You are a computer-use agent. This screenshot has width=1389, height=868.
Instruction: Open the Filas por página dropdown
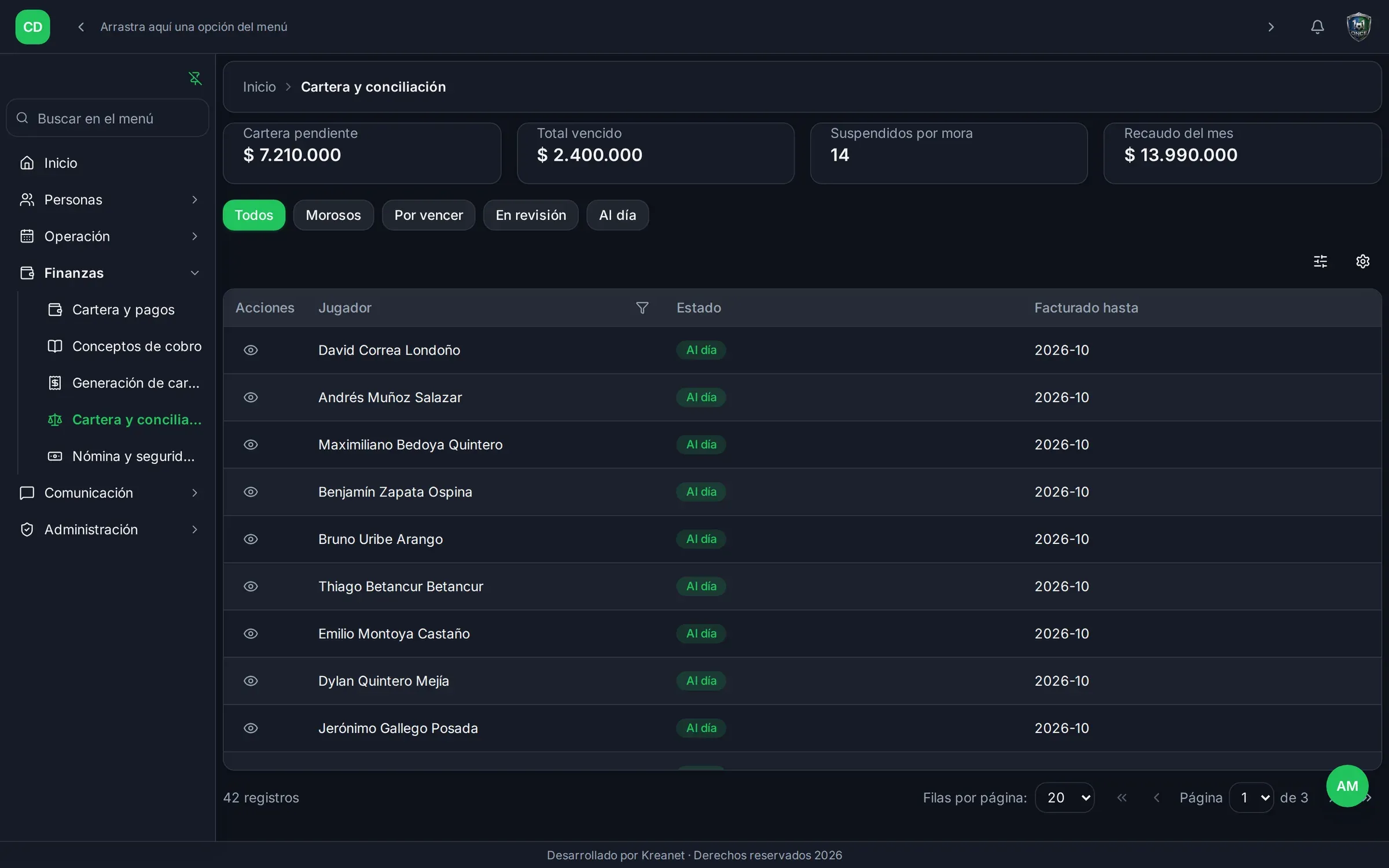1064,797
